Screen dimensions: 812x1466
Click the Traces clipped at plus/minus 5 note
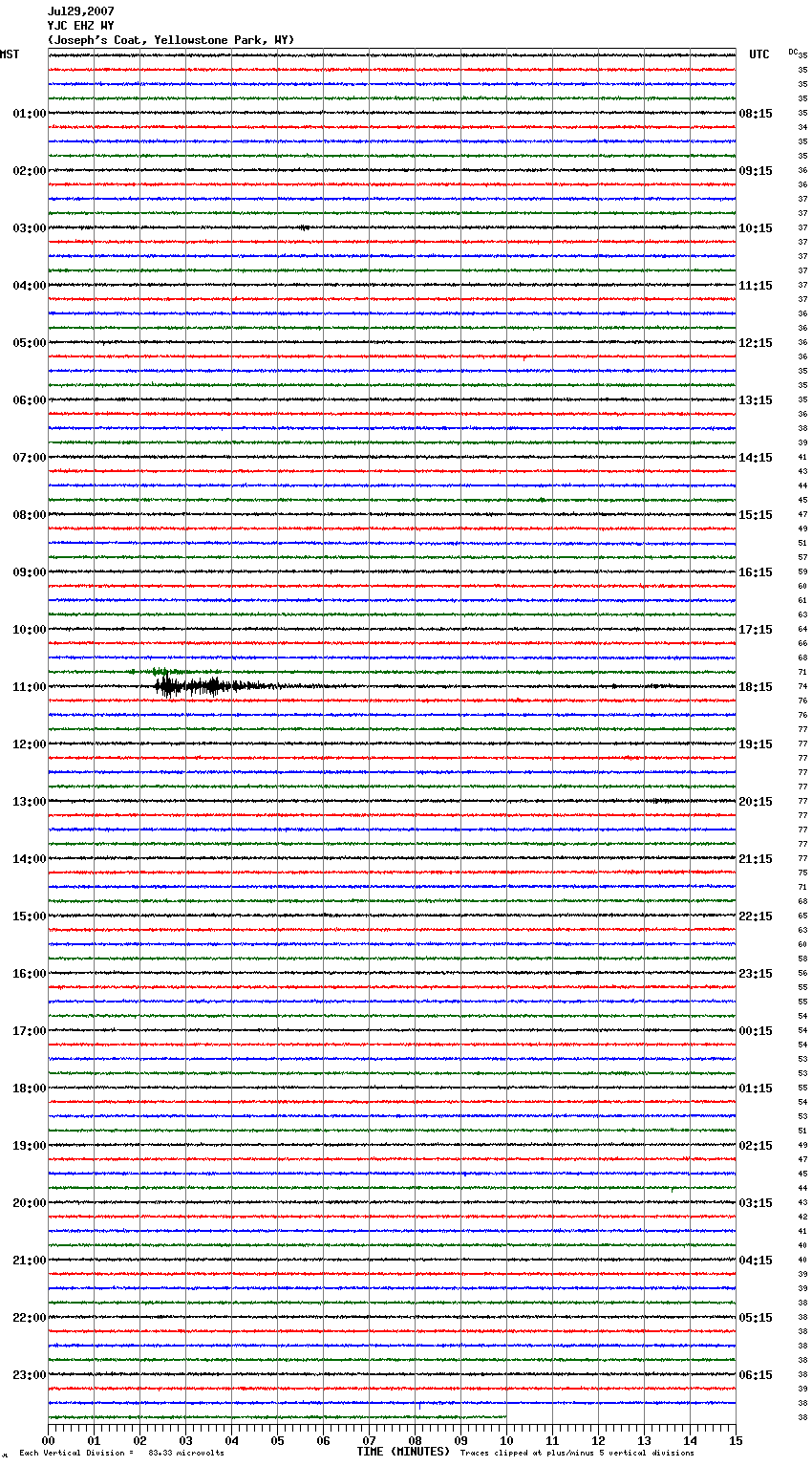pos(577,1453)
